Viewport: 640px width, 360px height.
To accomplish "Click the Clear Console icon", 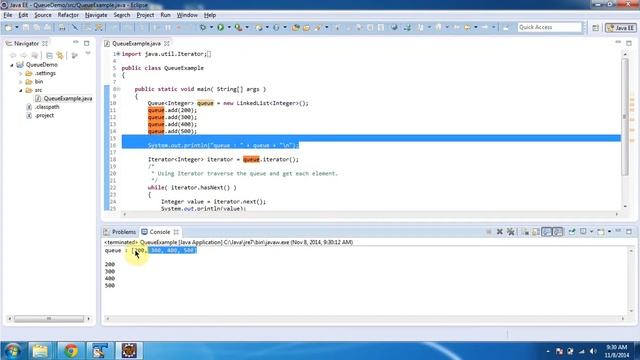I will coord(526,232).
